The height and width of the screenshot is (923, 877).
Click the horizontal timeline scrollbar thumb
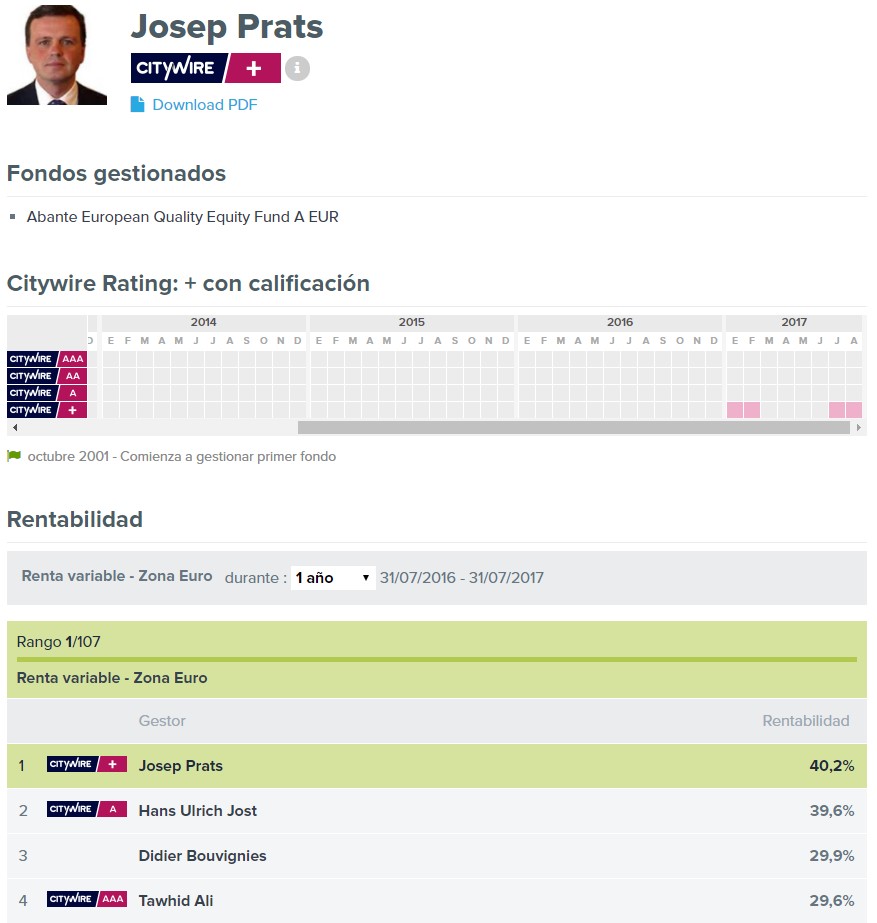pyautogui.click(x=573, y=427)
